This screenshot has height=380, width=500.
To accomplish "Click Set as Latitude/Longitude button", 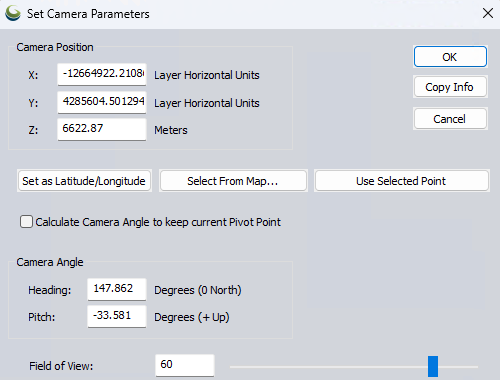I will [84, 181].
